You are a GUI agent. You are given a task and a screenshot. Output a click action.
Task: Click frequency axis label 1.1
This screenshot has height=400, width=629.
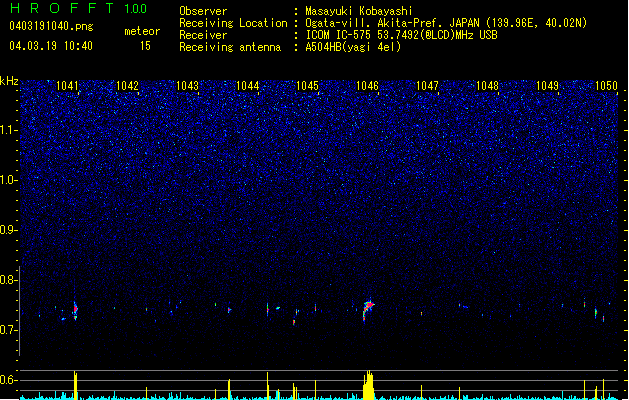point(9,130)
